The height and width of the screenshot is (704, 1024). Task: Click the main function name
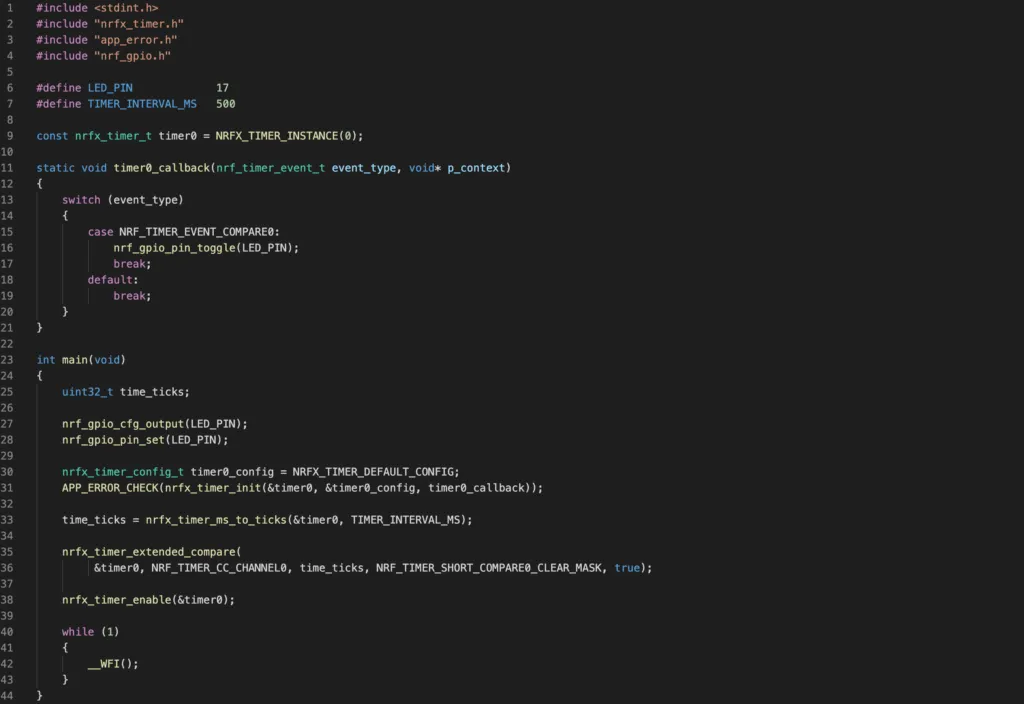75,360
